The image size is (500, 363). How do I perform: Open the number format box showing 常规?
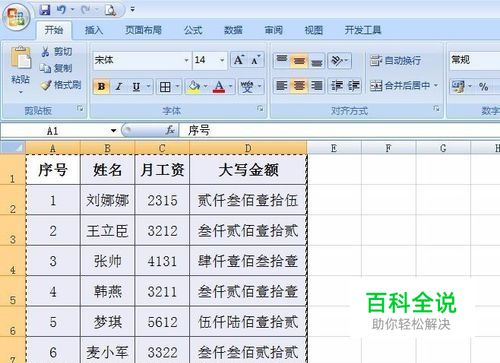pyautogui.click(x=475, y=60)
